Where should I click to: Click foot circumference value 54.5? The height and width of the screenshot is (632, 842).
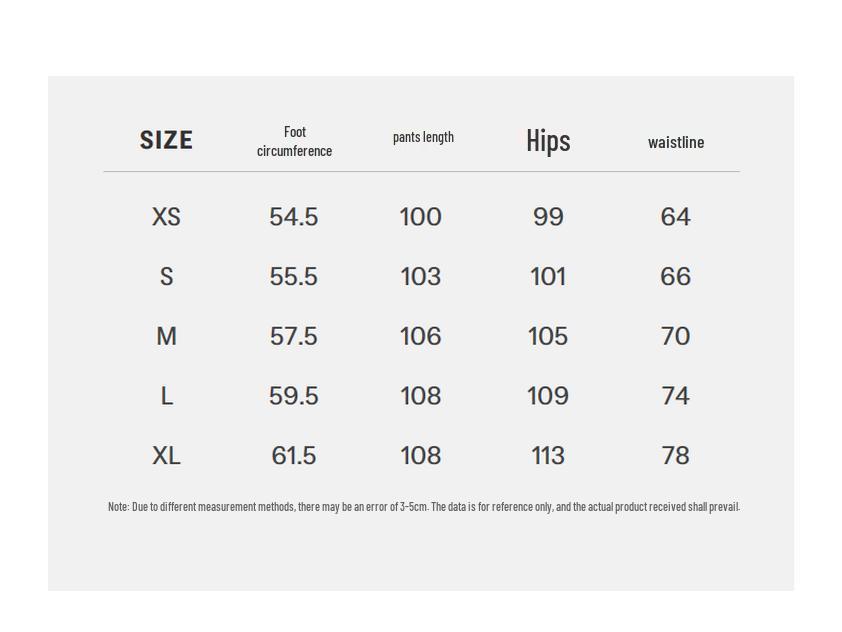[294, 217]
